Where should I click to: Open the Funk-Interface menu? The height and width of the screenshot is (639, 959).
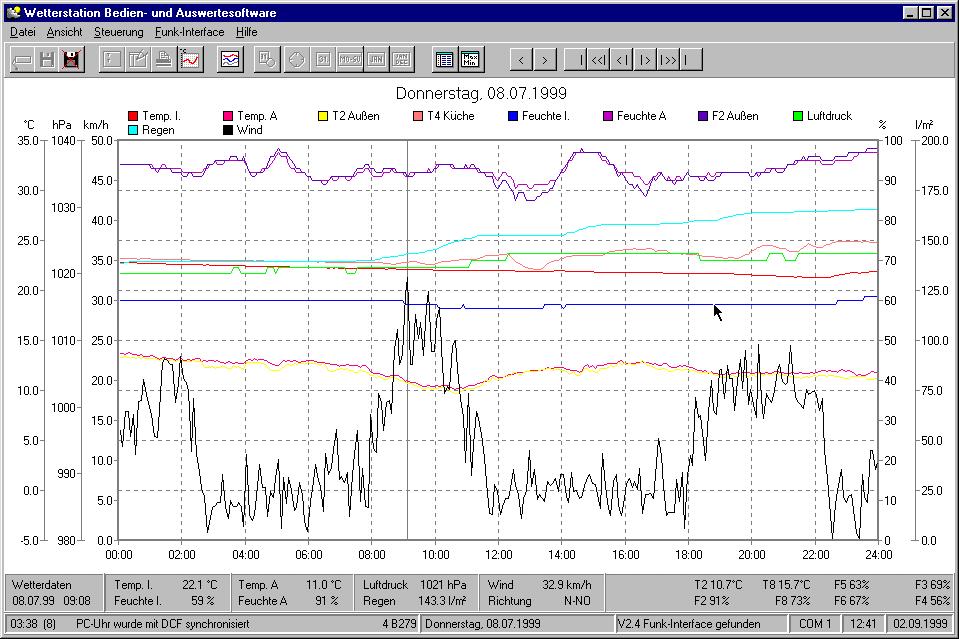click(189, 32)
